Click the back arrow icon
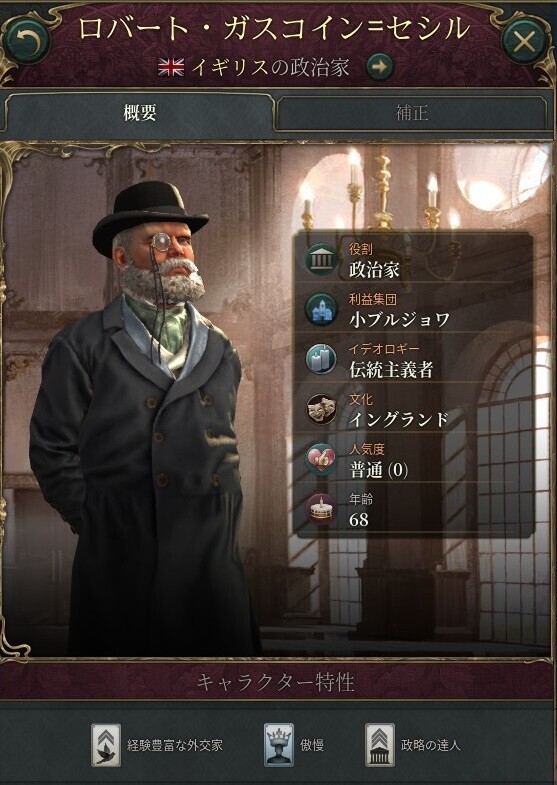Image resolution: width=557 pixels, height=785 pixels. coord(28,41)
